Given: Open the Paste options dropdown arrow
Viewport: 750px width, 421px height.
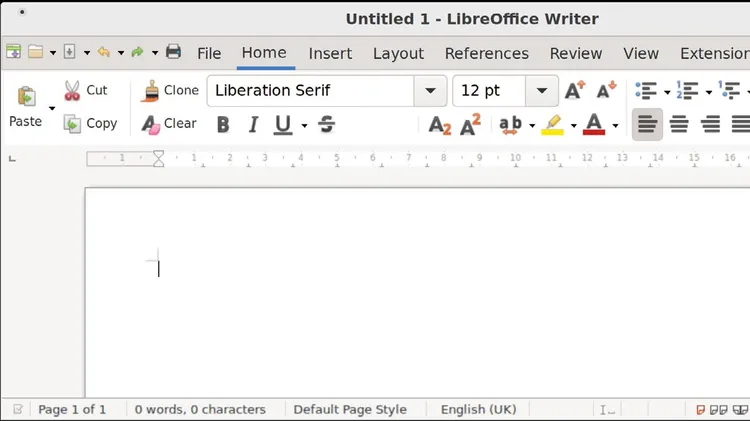Looking at the screenshot, I should click(52, 108).
